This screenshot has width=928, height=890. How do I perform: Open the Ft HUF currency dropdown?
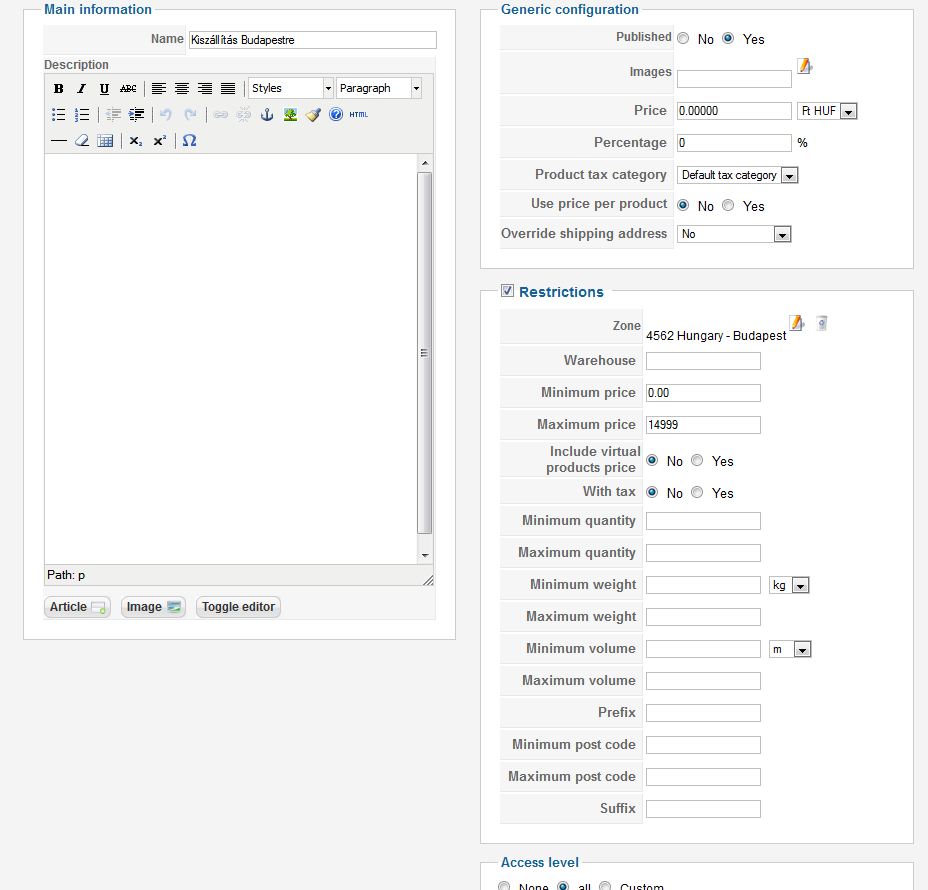click(827, 111)
